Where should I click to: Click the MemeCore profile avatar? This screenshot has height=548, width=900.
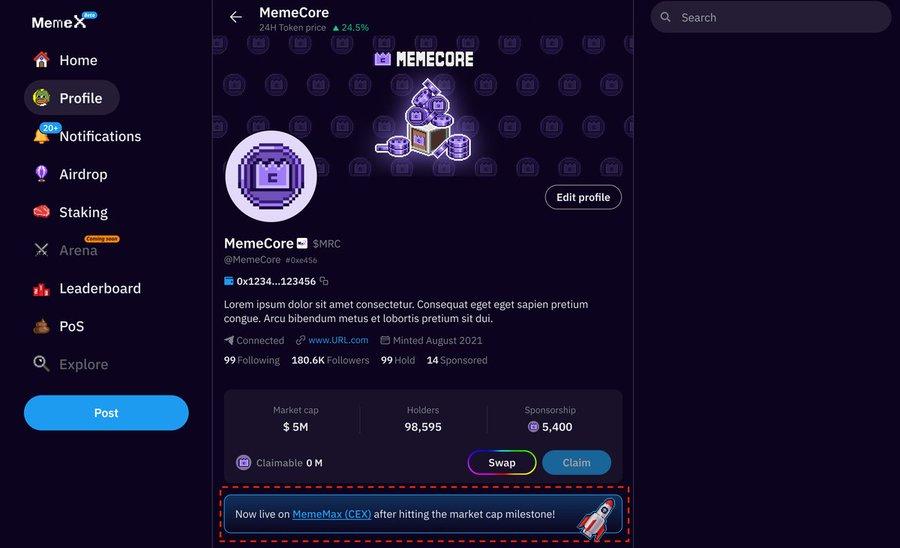point(271,176)
